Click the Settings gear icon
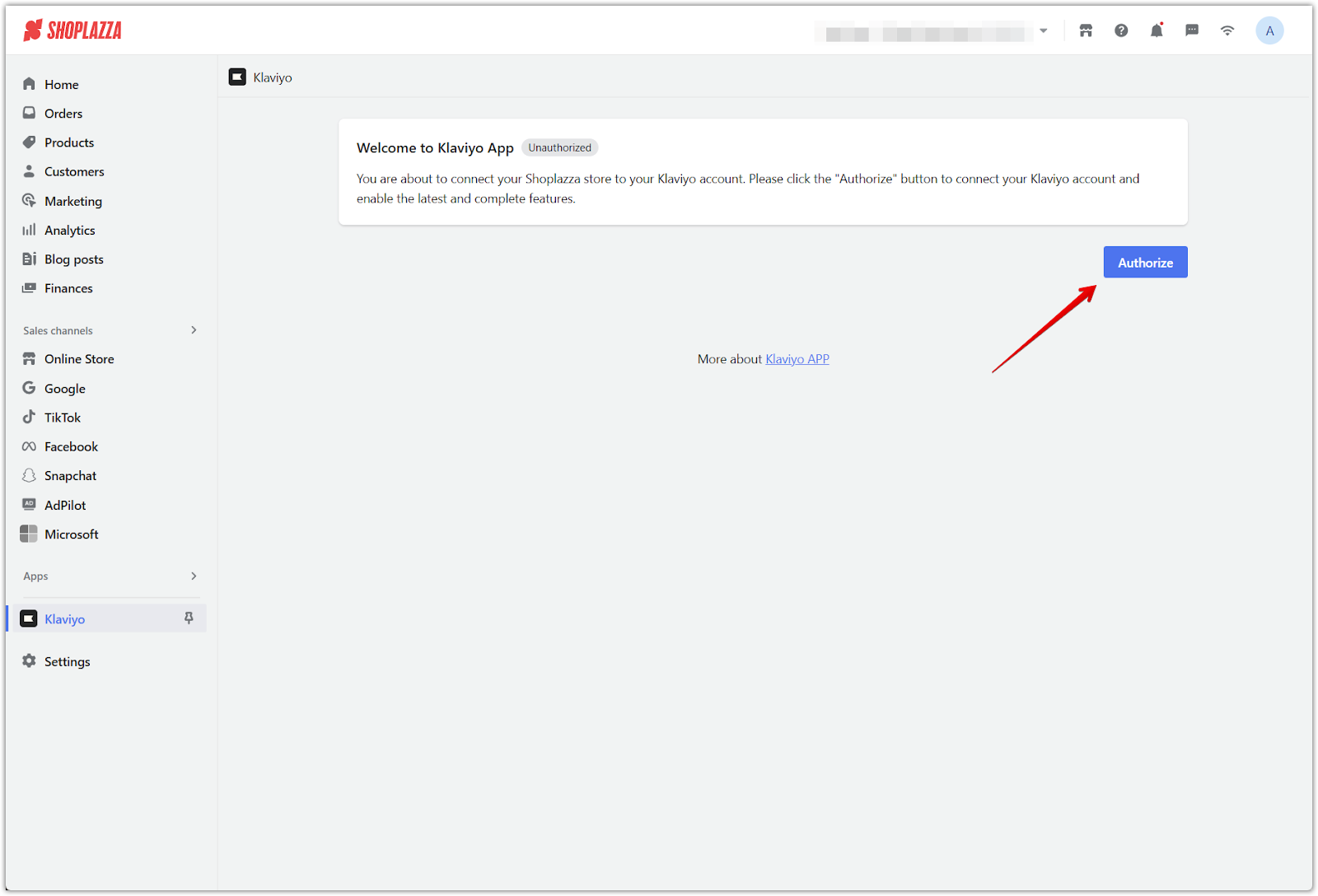The image size is (1318, 896). pyautogui.click(x=29, y=660)
